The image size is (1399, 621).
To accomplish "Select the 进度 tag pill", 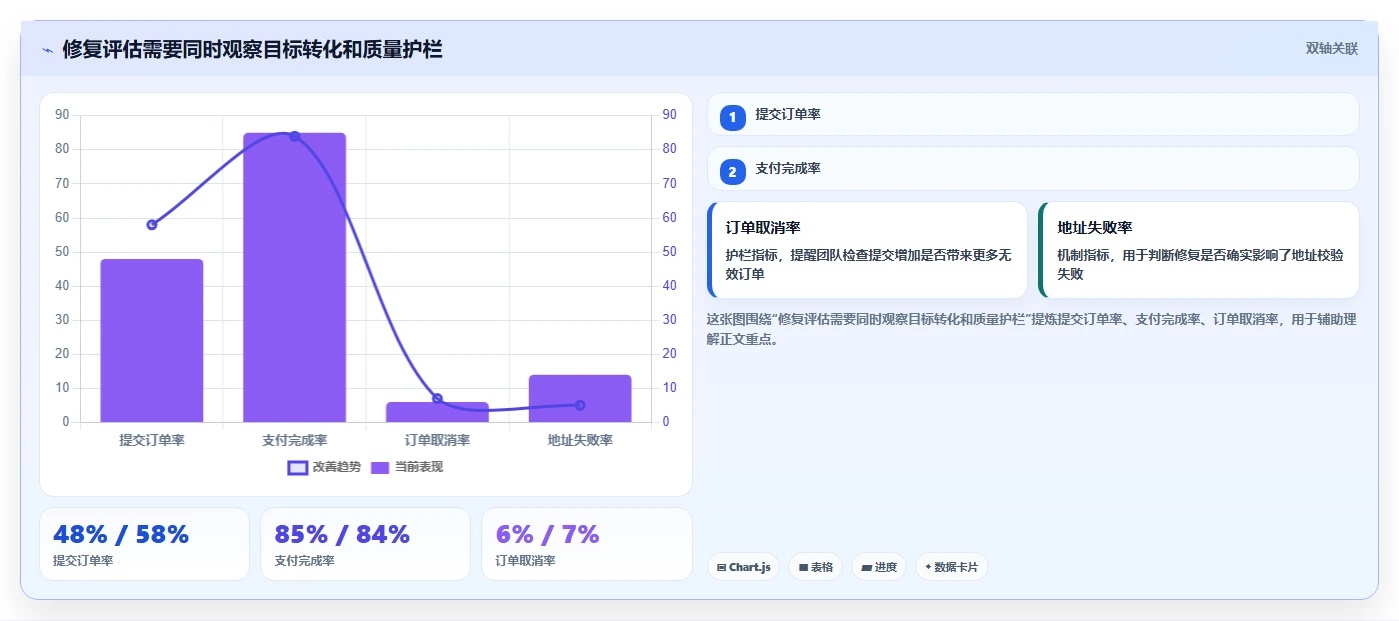I will 879,567.
